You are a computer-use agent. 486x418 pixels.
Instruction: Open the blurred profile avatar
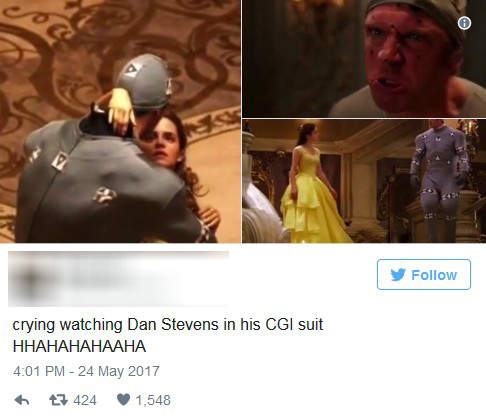pos(30,279)
